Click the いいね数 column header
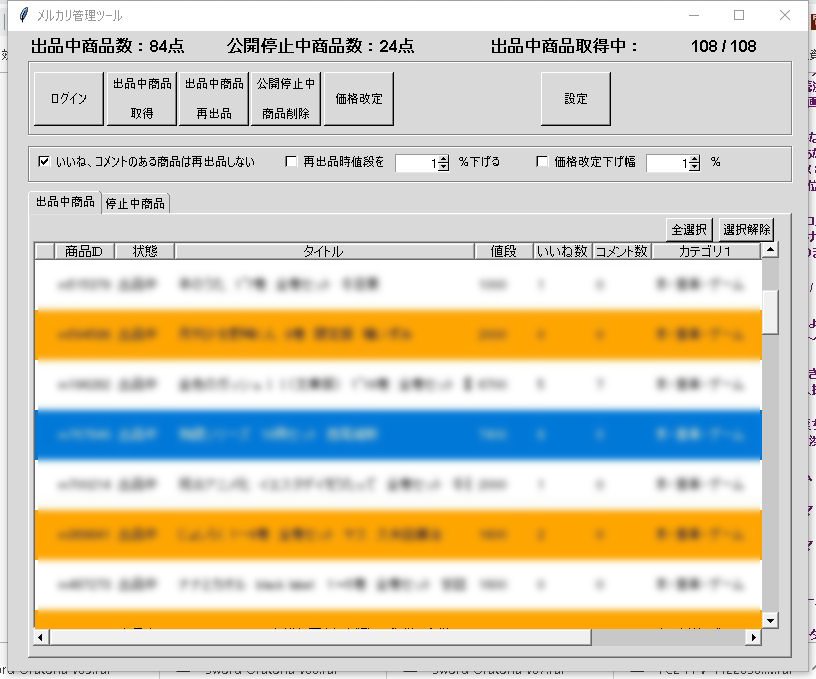816x679 pixels. coord(562,251)
